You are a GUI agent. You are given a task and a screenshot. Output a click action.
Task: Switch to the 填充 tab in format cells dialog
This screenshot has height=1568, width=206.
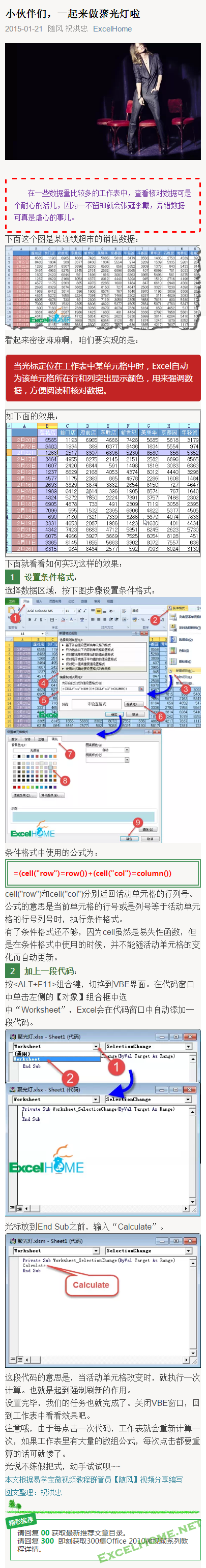(54, 739)
